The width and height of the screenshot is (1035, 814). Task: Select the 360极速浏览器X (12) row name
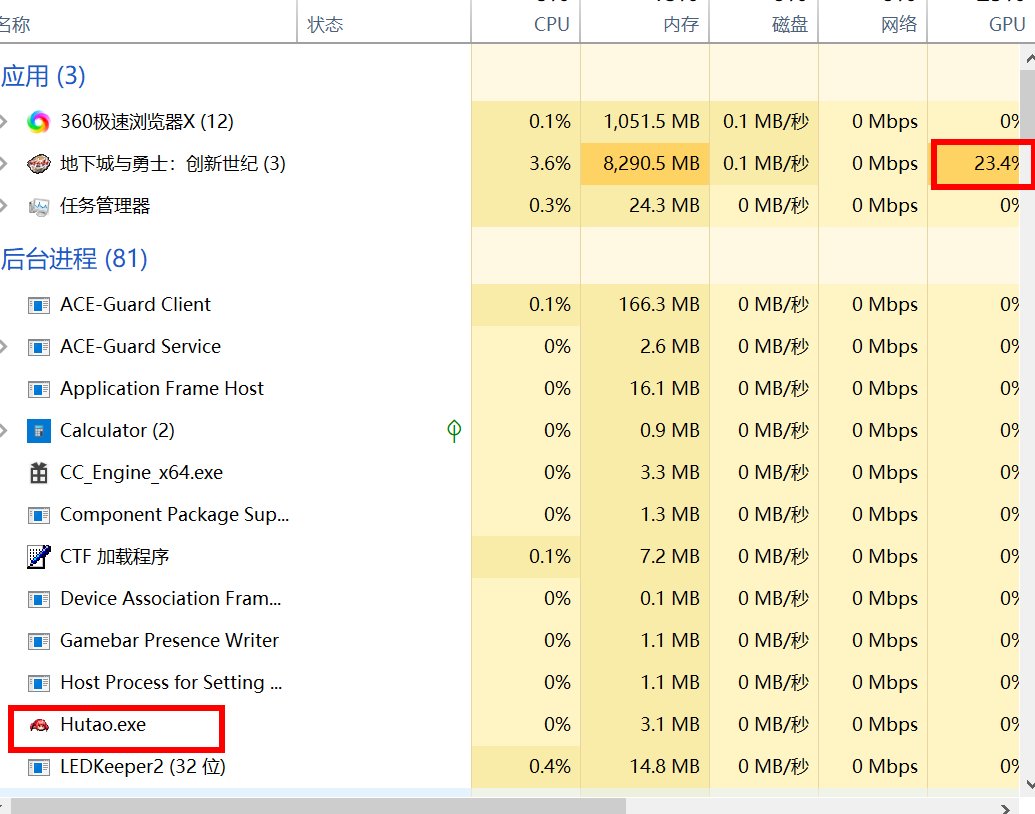(x=147, y=121)
